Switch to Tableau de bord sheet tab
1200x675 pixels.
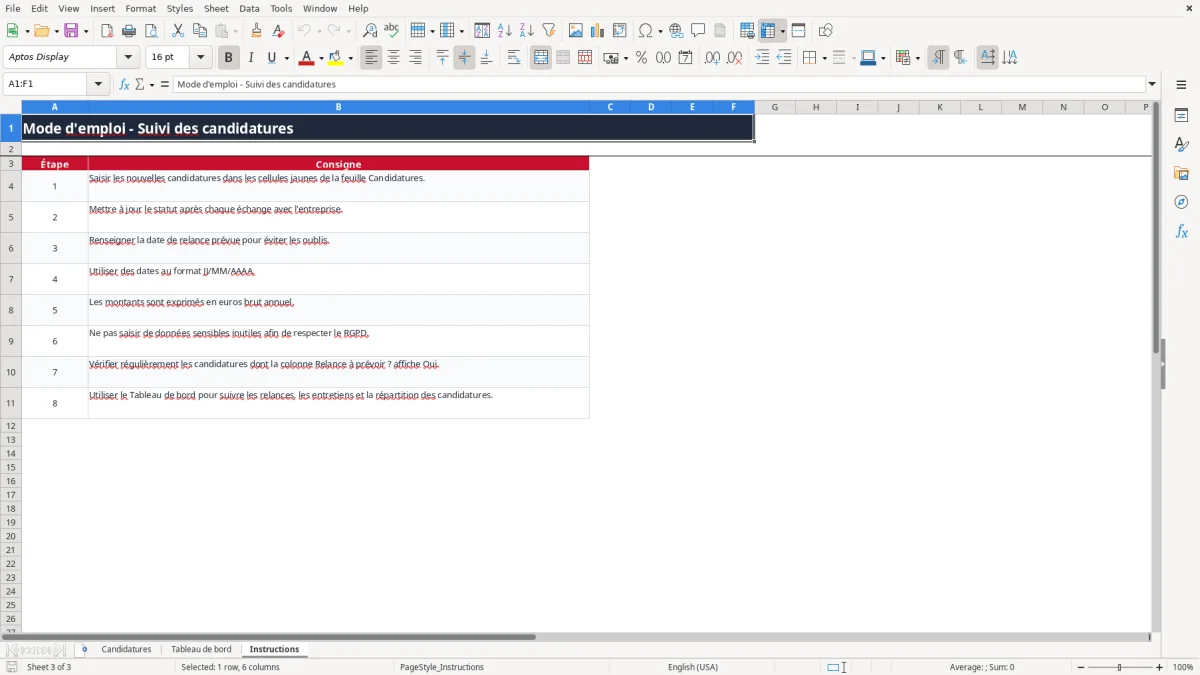tap(201, 649)
